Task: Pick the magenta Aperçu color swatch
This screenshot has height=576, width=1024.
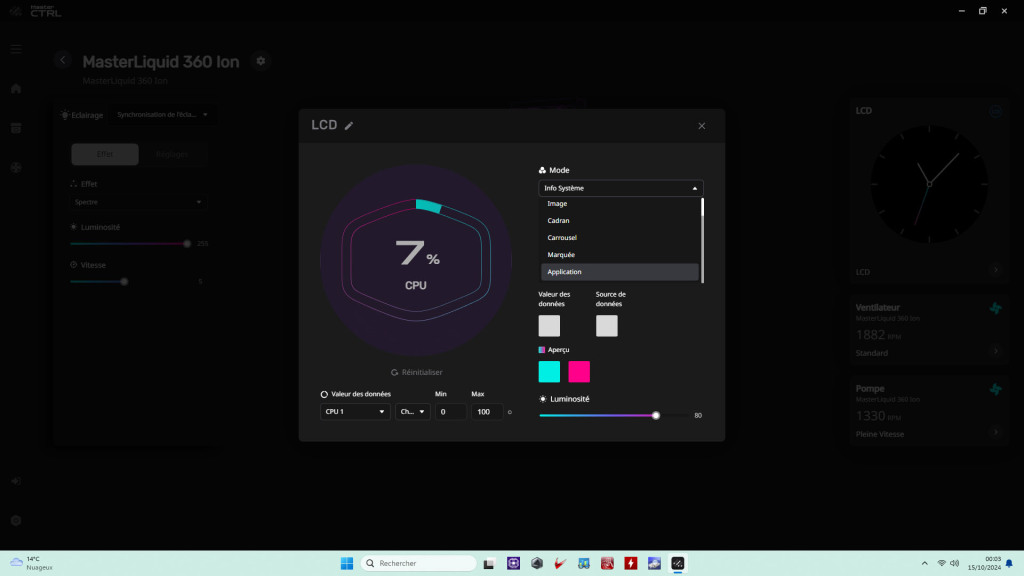Action: coord(579,372)
